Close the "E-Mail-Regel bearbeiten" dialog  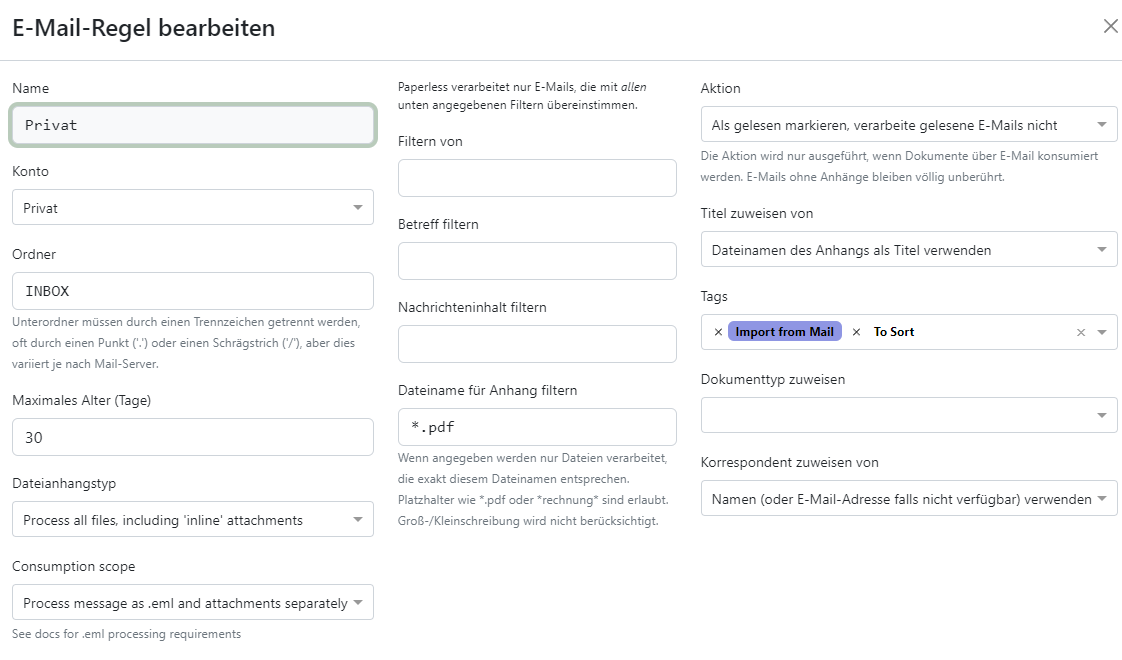tap(1110, 27)
